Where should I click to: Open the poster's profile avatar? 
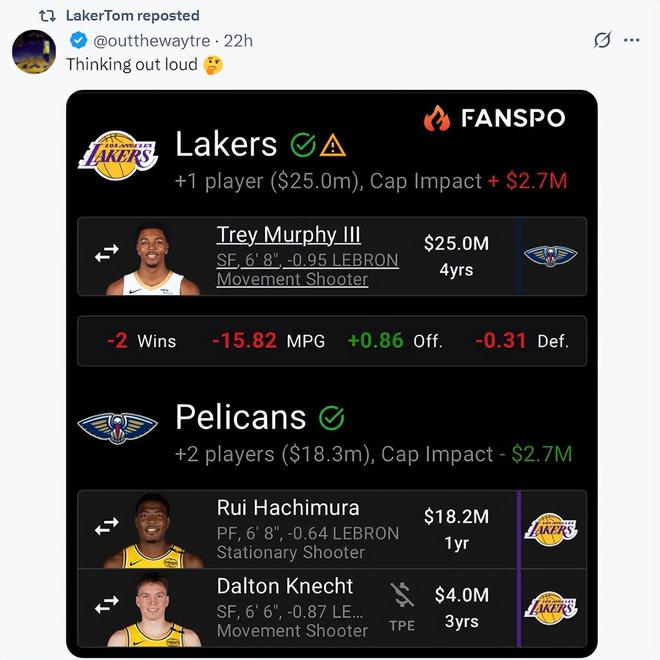click(34, 52)
